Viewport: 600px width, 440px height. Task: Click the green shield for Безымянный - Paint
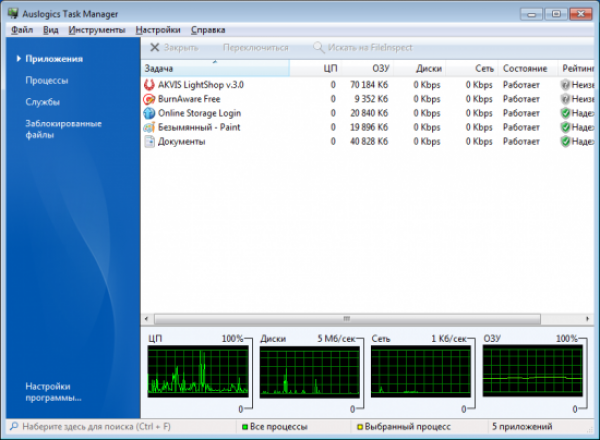point(565,127)
